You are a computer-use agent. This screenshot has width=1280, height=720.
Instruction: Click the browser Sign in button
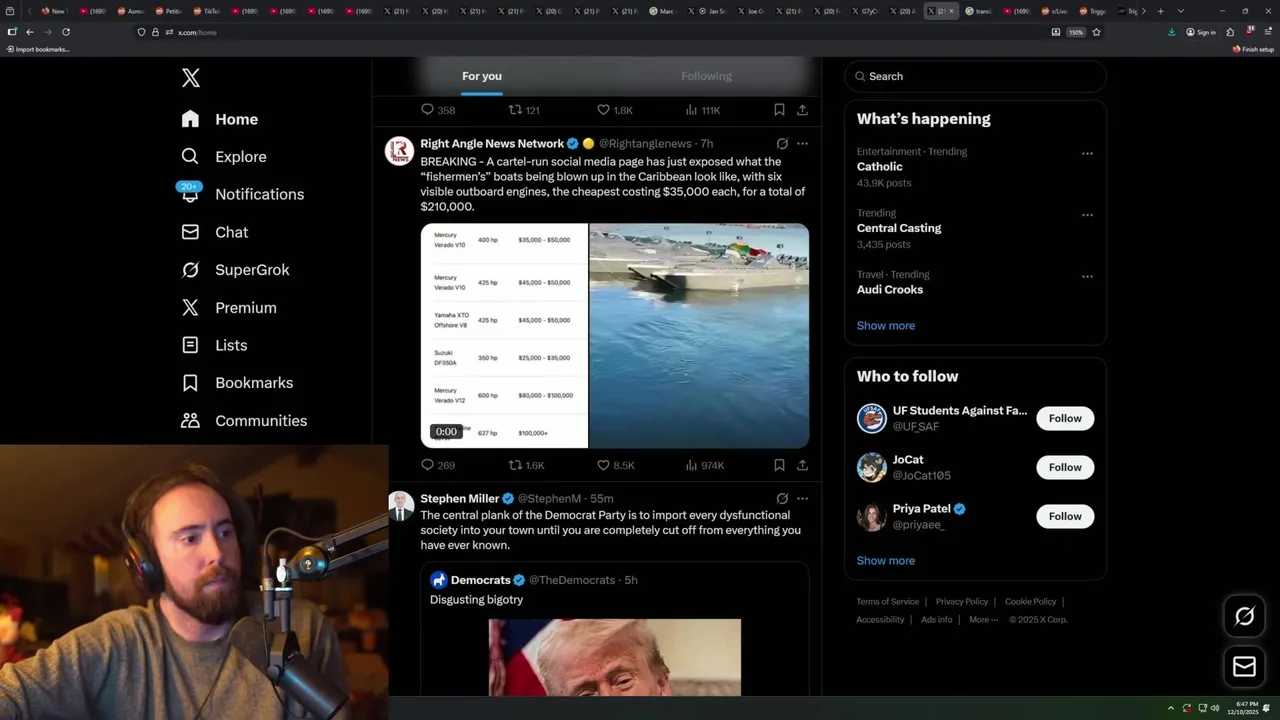pos(1201,32)
